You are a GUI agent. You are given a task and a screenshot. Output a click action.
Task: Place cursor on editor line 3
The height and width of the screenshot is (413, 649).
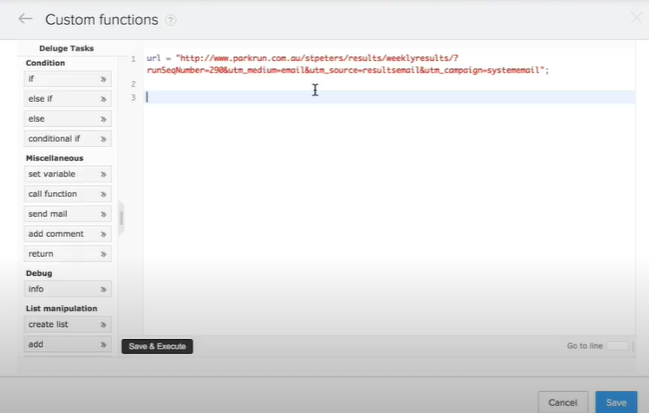pos(389,97)
